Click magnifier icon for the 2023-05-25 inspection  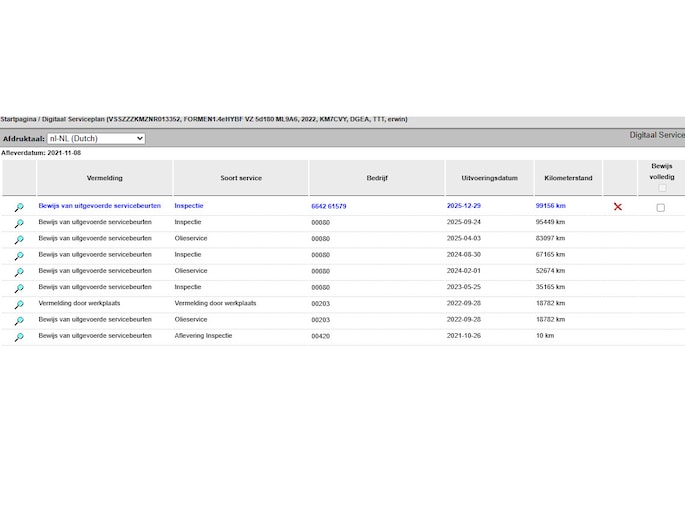pos(18,288)
